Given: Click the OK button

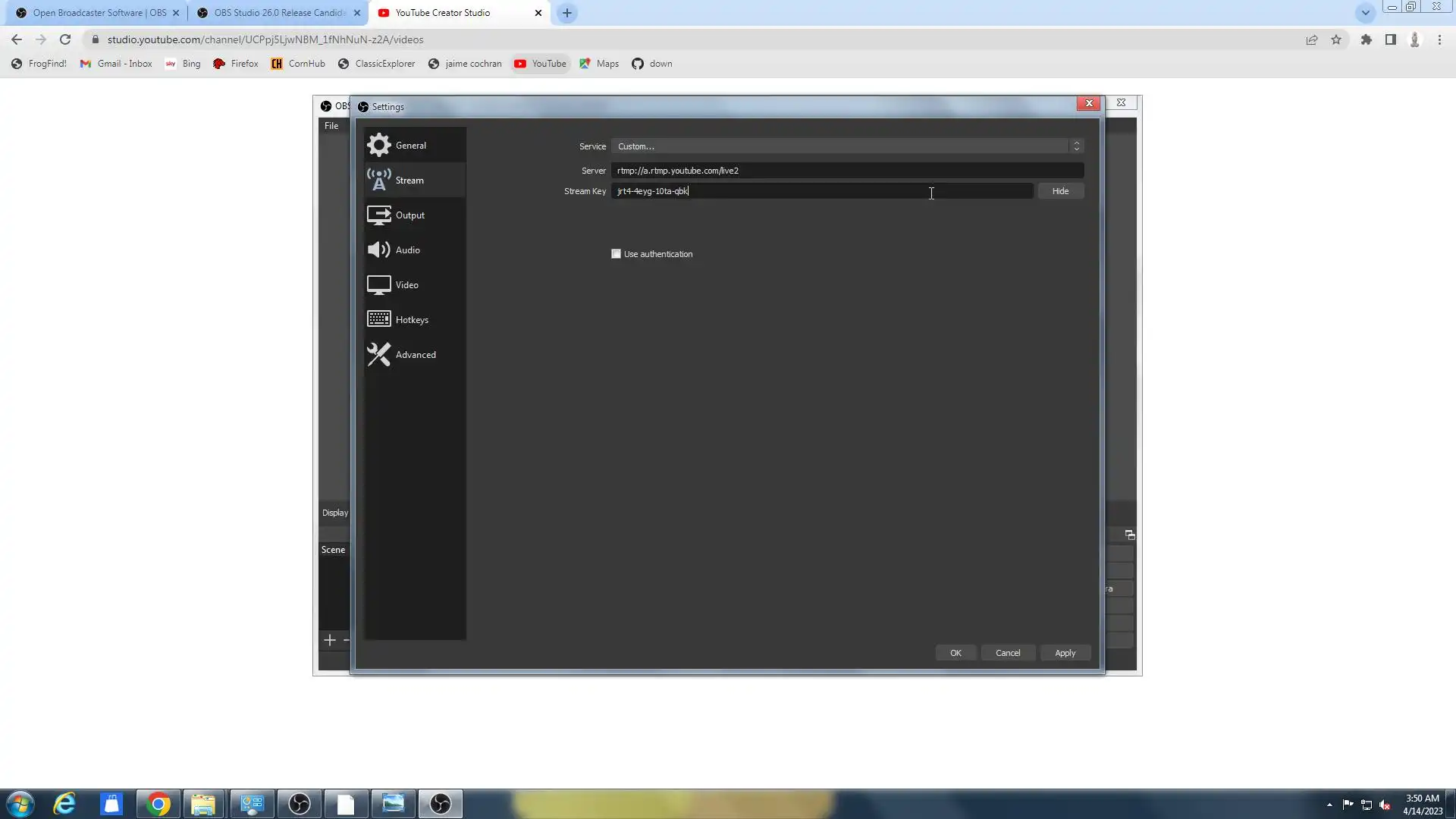Looking at the screenshot, I should point(955,653).
